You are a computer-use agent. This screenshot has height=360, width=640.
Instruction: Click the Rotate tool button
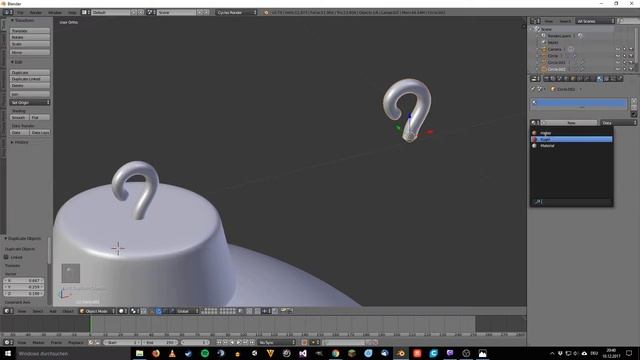pyautogui.click(x=30, y=37)
